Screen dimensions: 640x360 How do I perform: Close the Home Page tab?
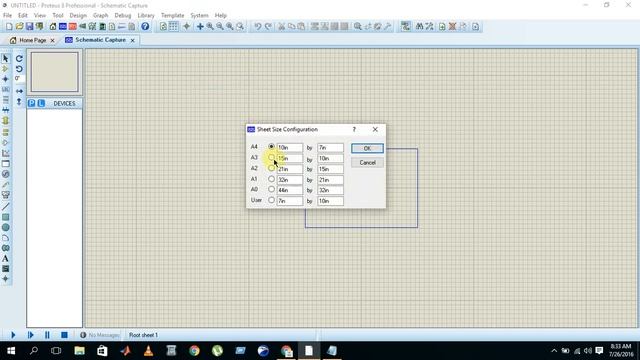[x=52, y=40]
